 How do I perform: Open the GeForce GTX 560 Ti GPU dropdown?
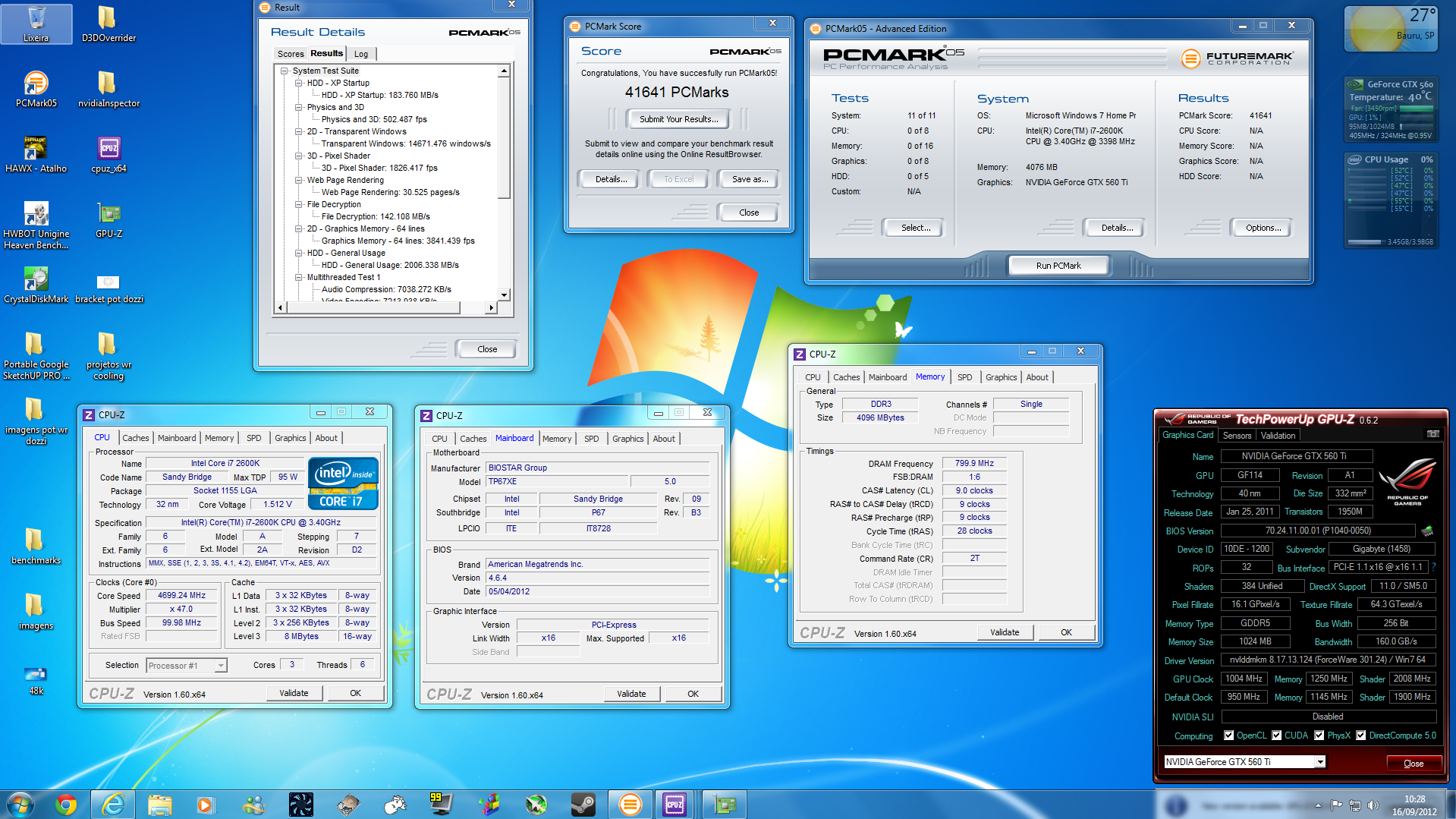[x=1245, y=761]
